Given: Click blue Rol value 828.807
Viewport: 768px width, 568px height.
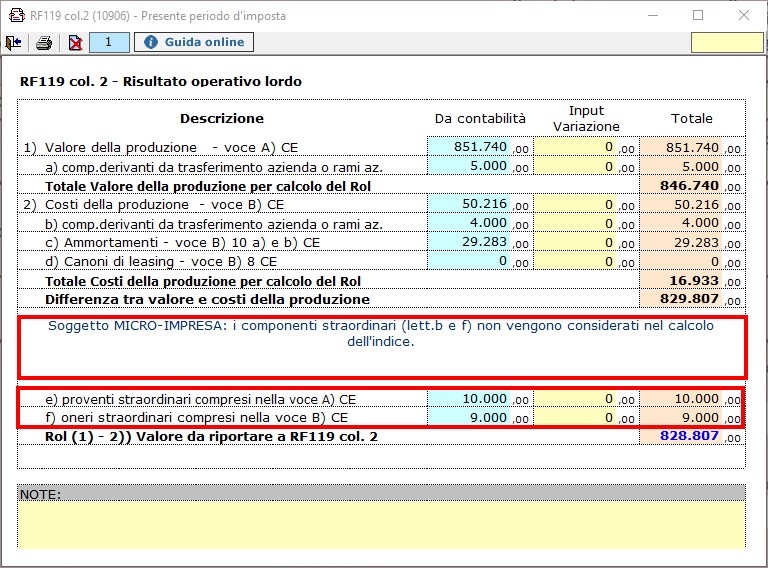Looking at the screenshot, I should 681,436.
